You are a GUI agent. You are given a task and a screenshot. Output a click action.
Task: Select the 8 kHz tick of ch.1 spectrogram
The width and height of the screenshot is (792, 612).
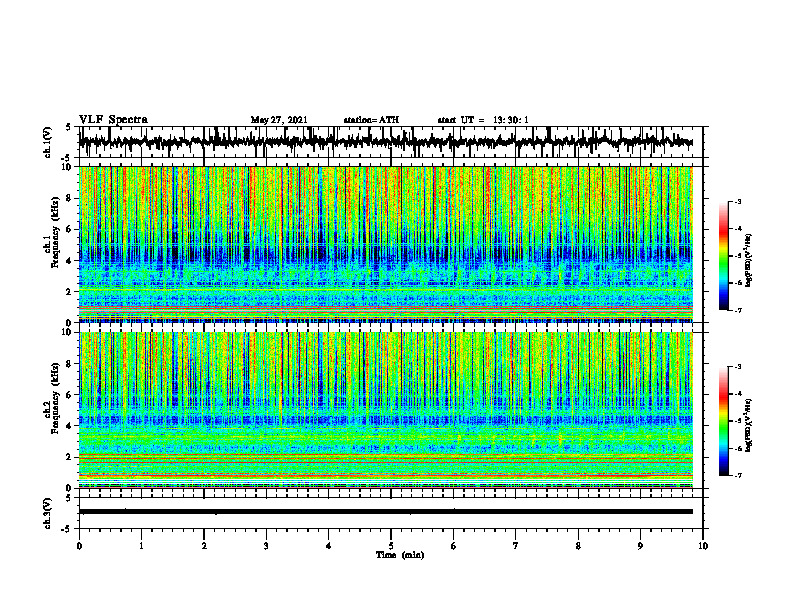click(x=69, y=198)
